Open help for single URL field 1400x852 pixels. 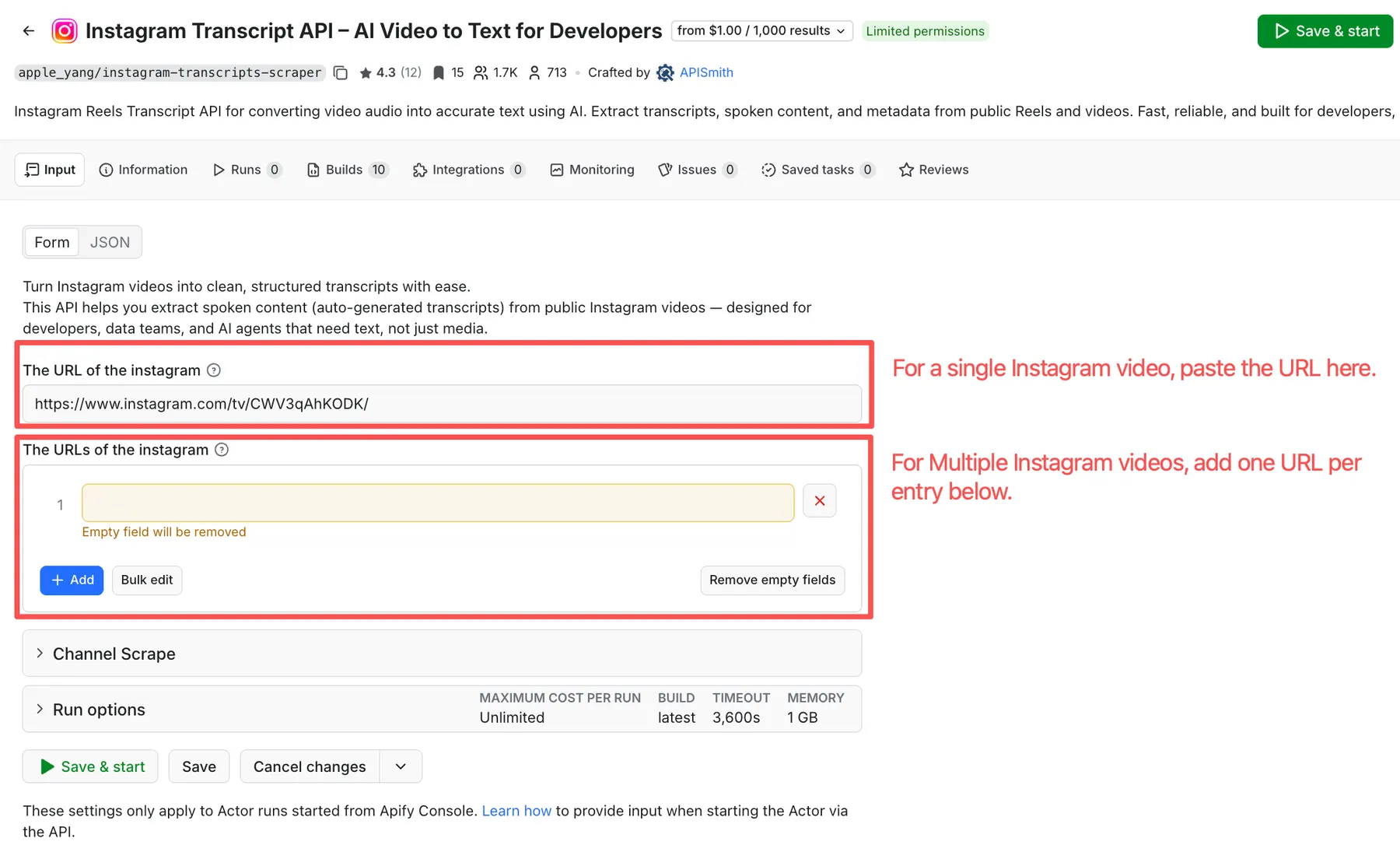pos(214,370)
